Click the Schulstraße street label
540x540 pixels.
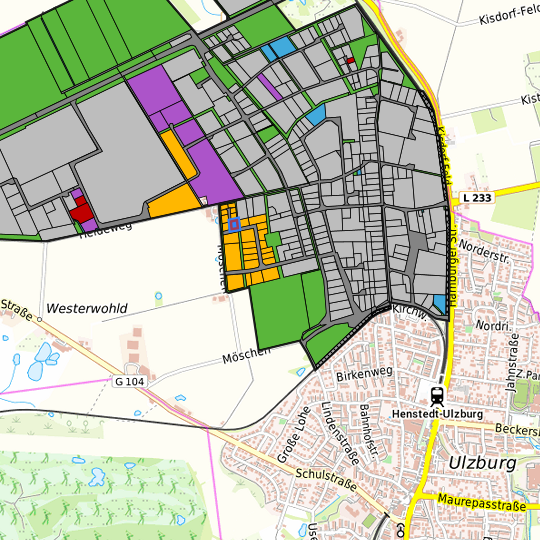point(326,479)
